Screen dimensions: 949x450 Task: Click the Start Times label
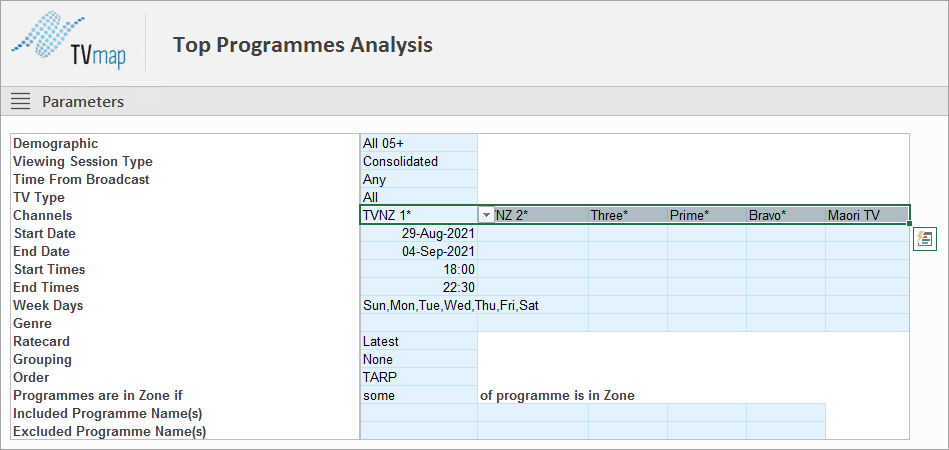49,269
